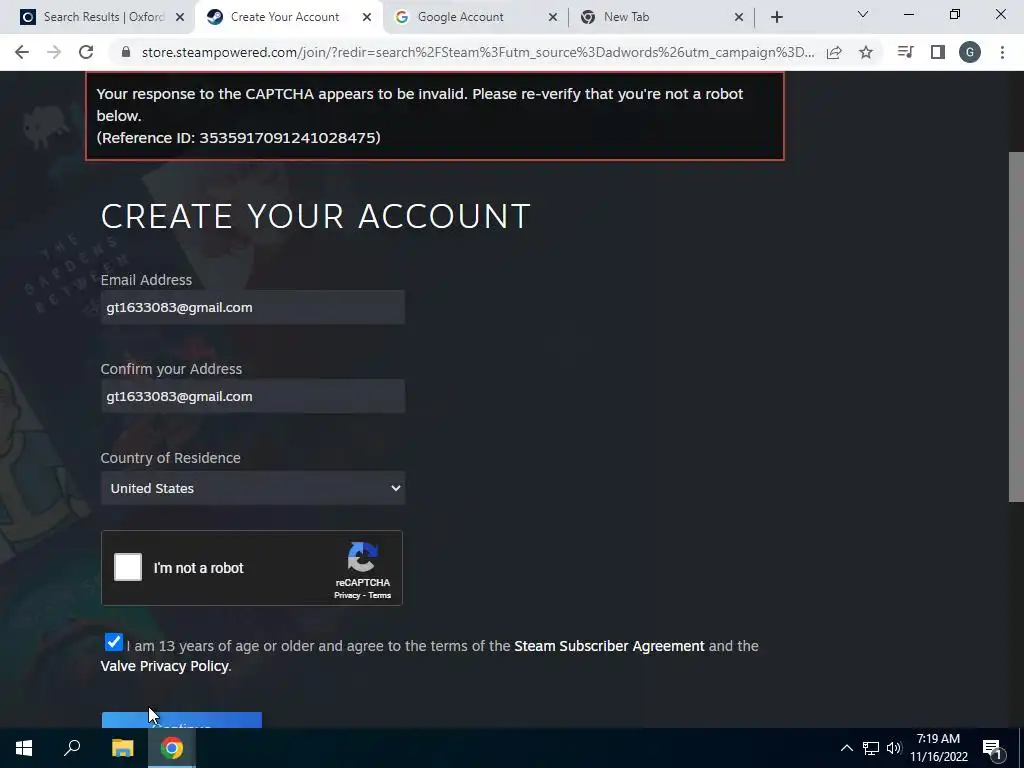
Task: Show hidden system tray icons
Action: pyautogui.click(x=846, y=748)
